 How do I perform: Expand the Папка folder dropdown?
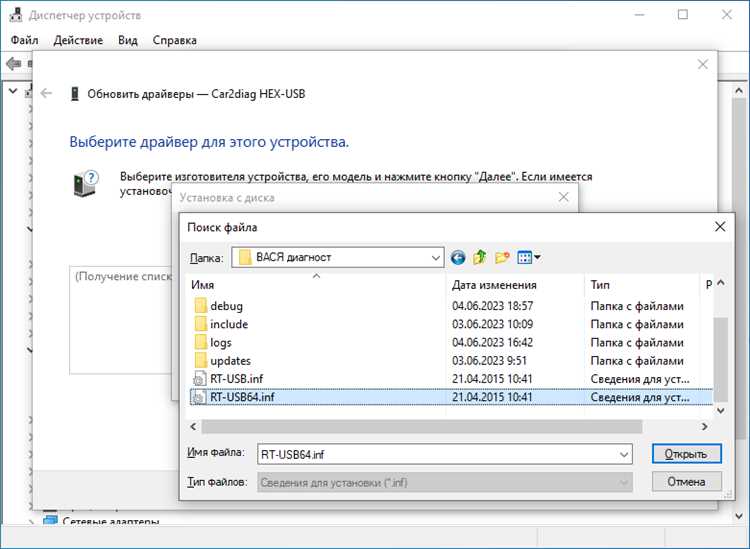tap(435, 258)
